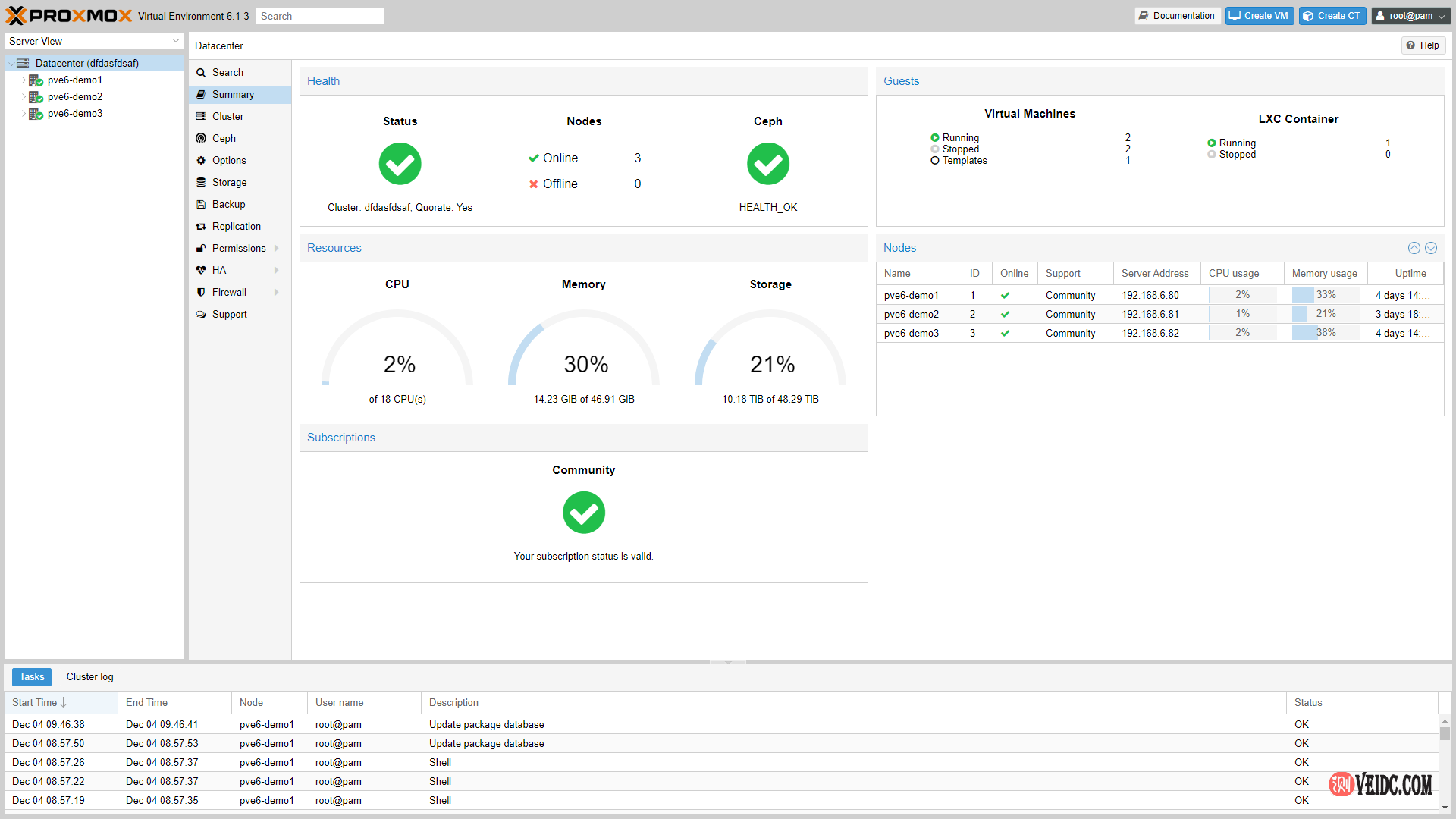1456x819 pixels.
Task: Click the Storage database icon
Action: (201, 182)
